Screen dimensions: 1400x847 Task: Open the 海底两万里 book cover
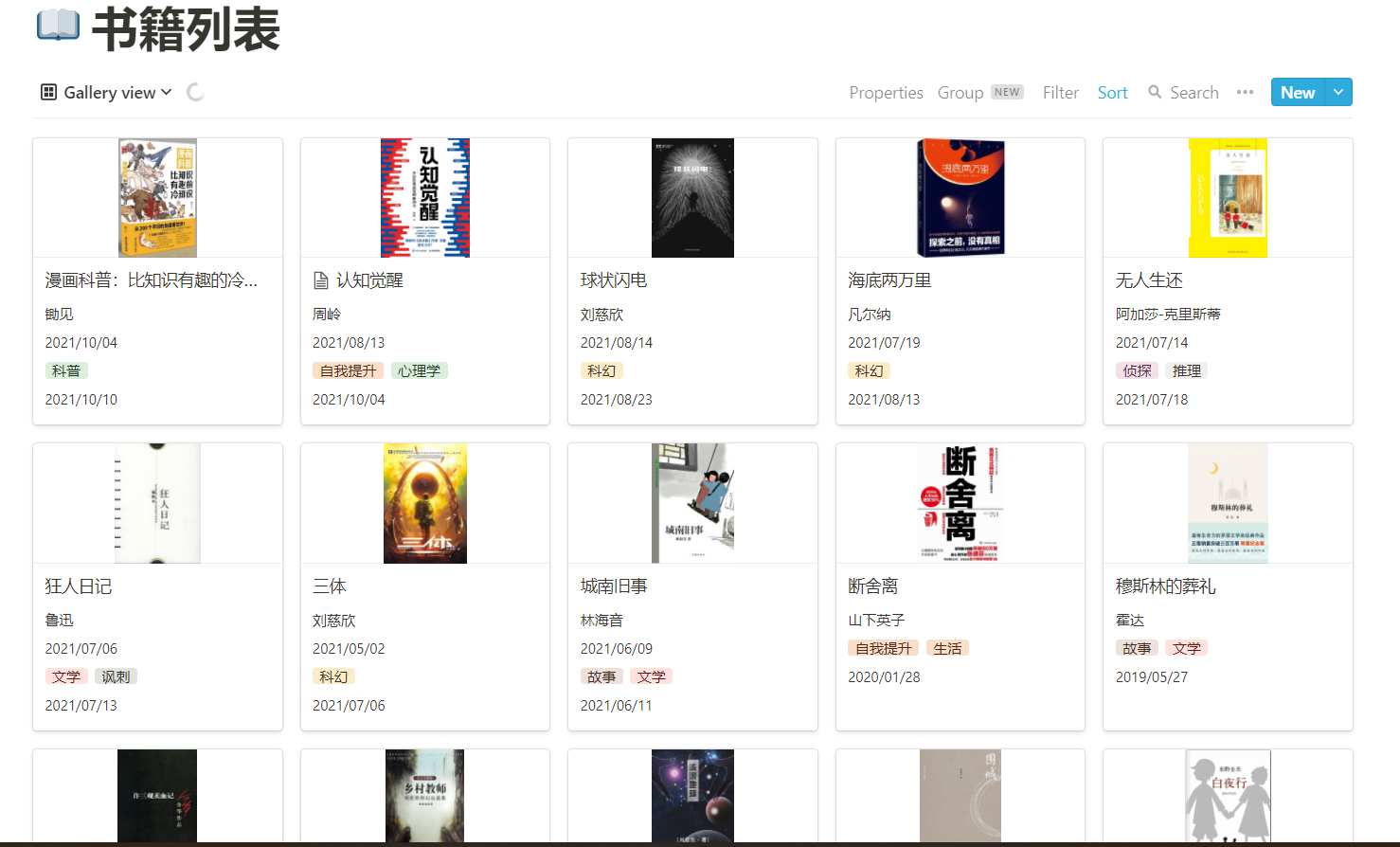(x=960, y=198)
